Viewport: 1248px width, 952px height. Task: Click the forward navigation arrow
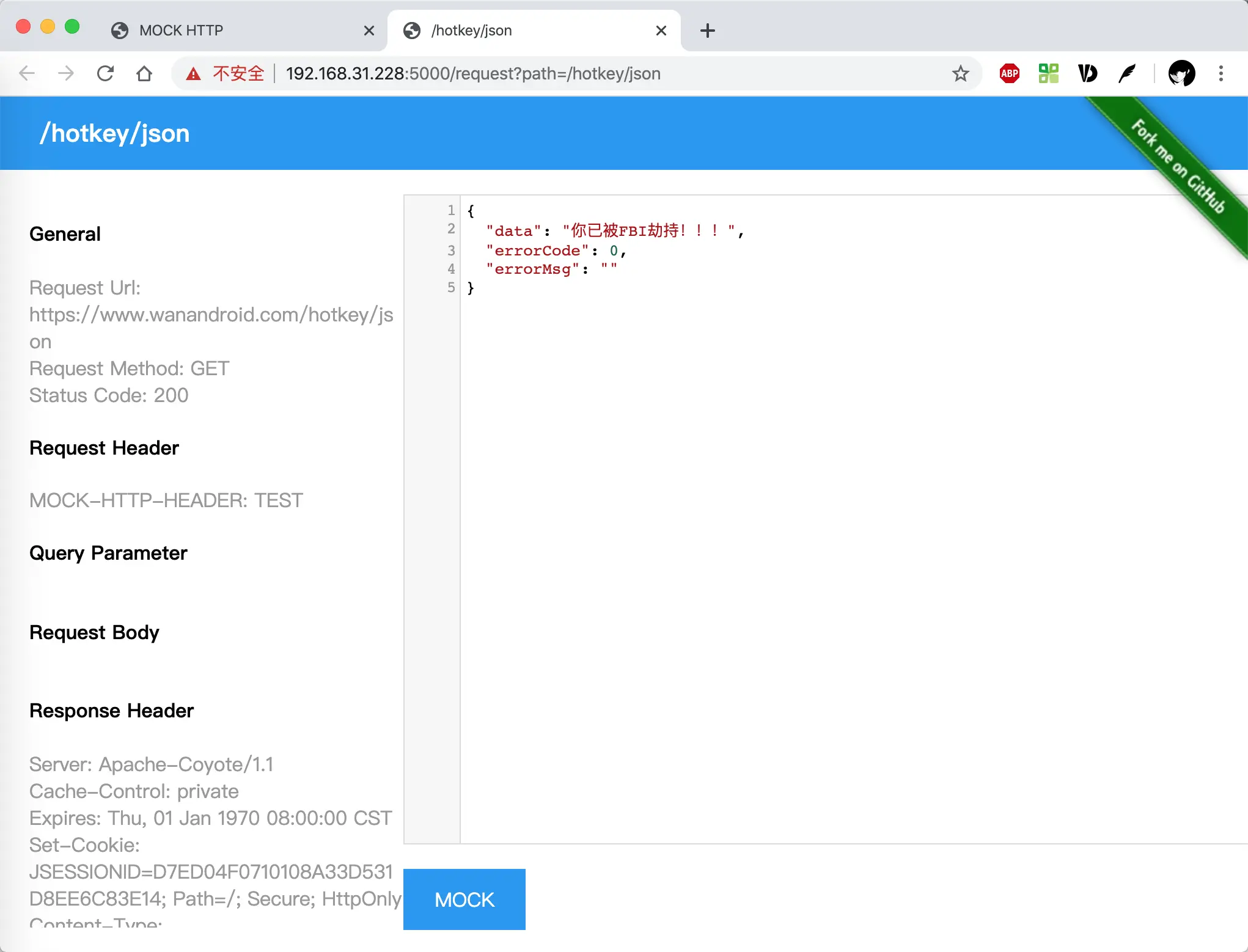pyautogui.click(x=65, y=74)
